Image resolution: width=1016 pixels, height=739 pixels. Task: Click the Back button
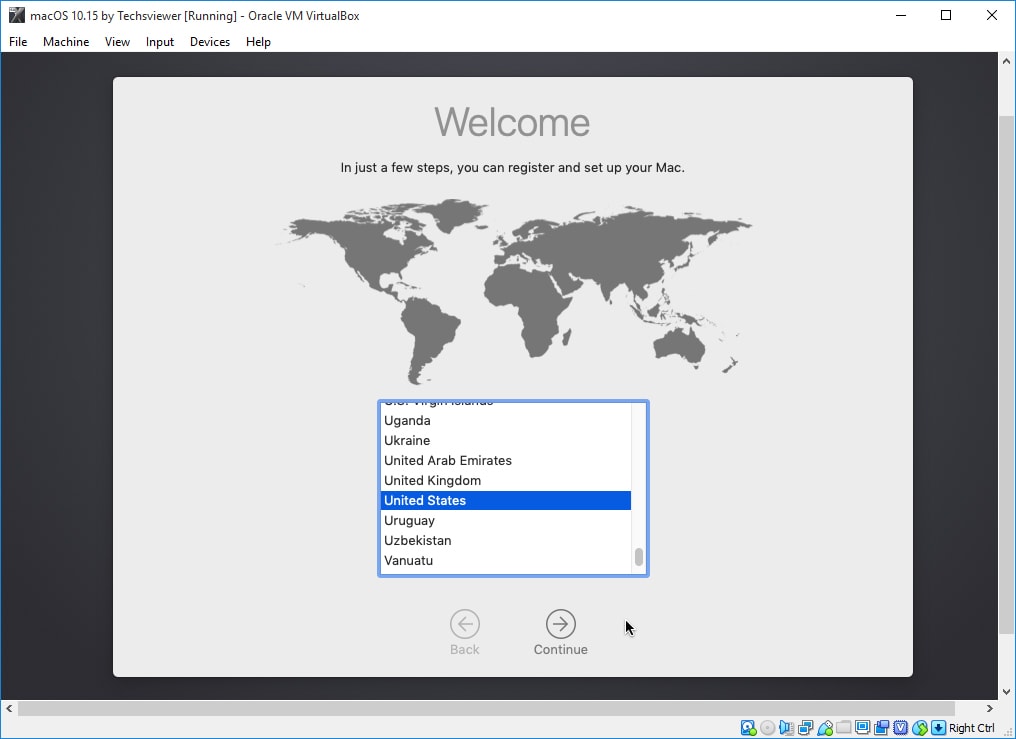point(464,622)
